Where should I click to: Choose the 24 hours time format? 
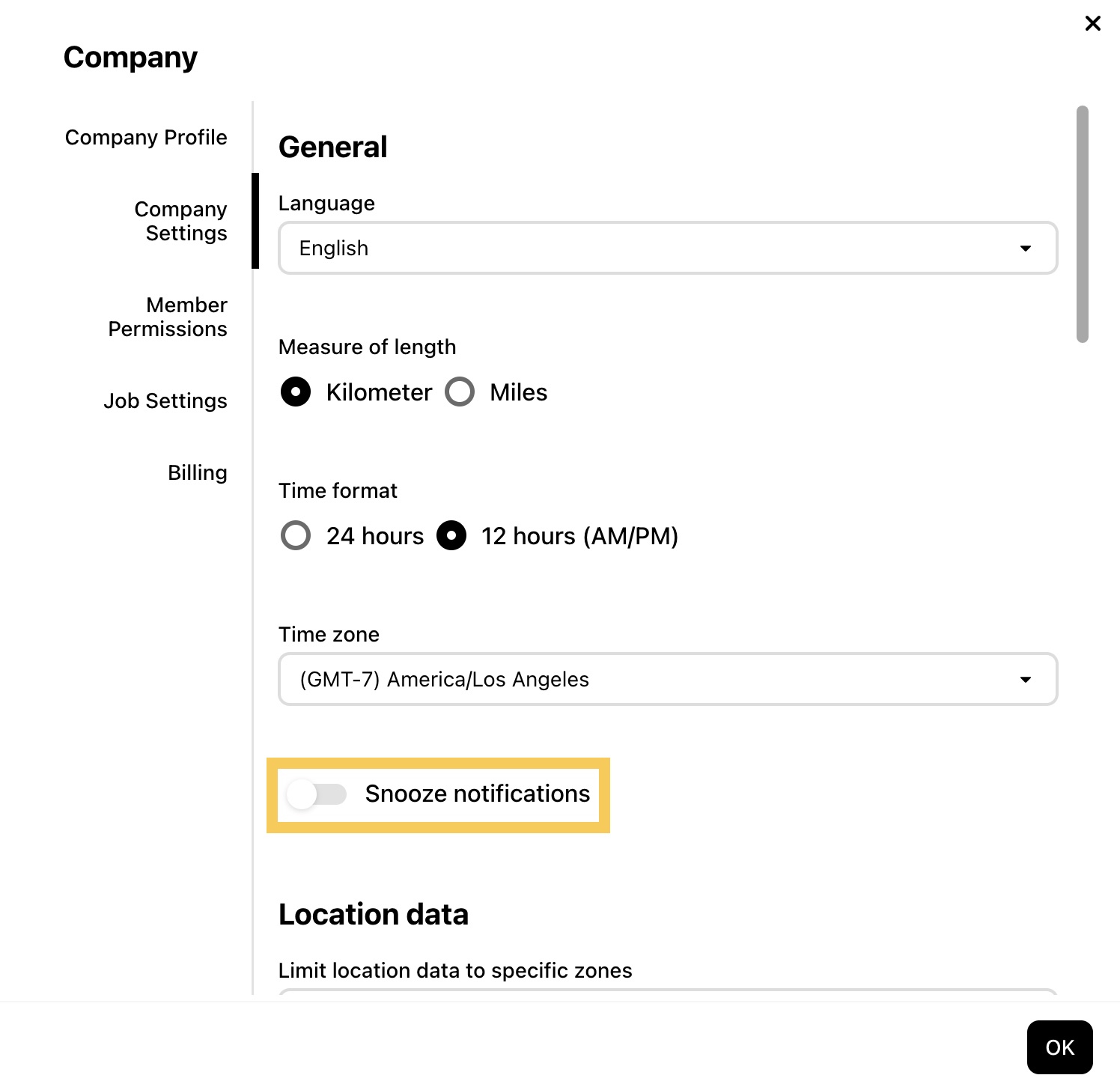pos(296,536)
